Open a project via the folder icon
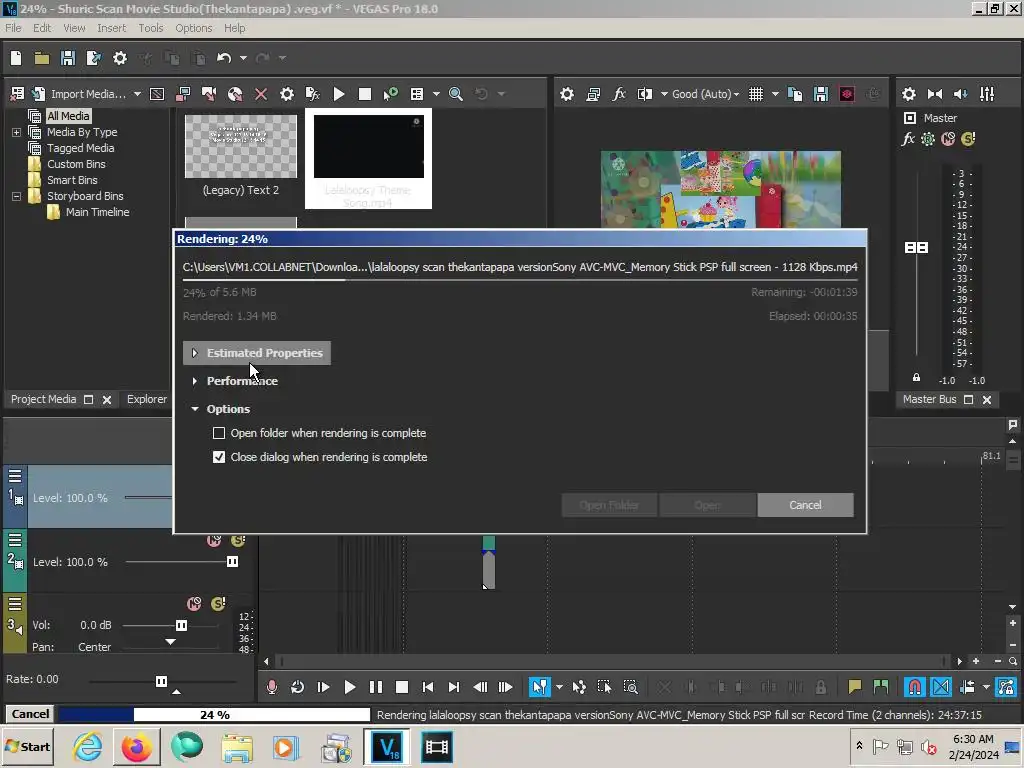Image resolution: width=1024 pixels, height=768 pixels. click(42, 58)
